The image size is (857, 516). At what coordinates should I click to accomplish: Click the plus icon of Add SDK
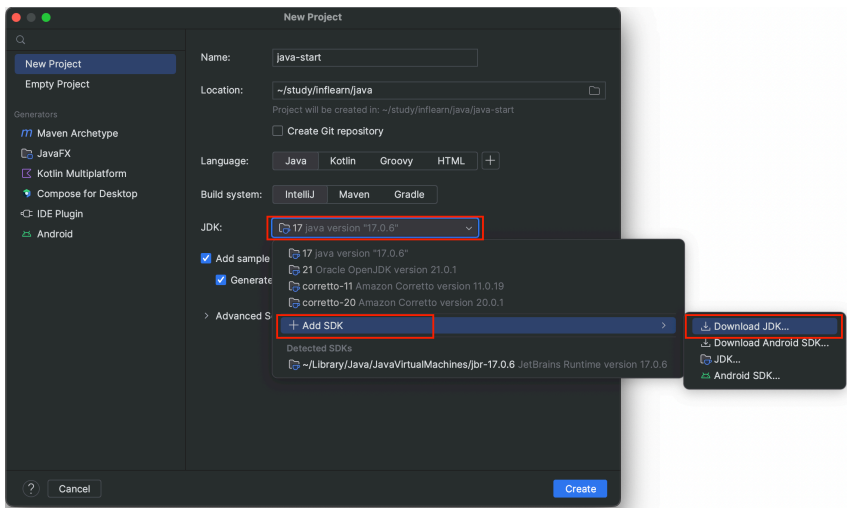click(x=294, y=325)
